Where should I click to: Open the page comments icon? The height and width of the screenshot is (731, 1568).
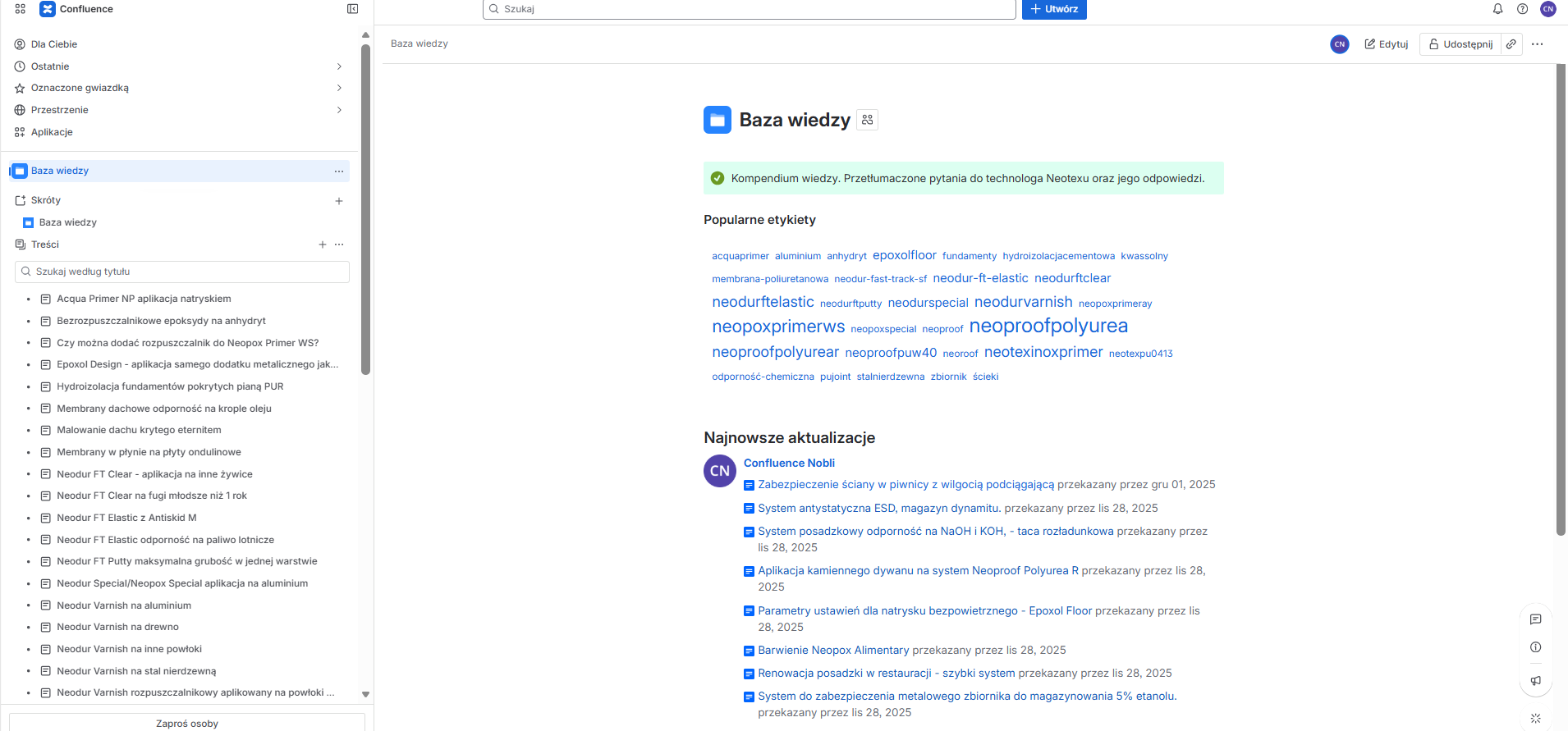(x=1535, y=619)
